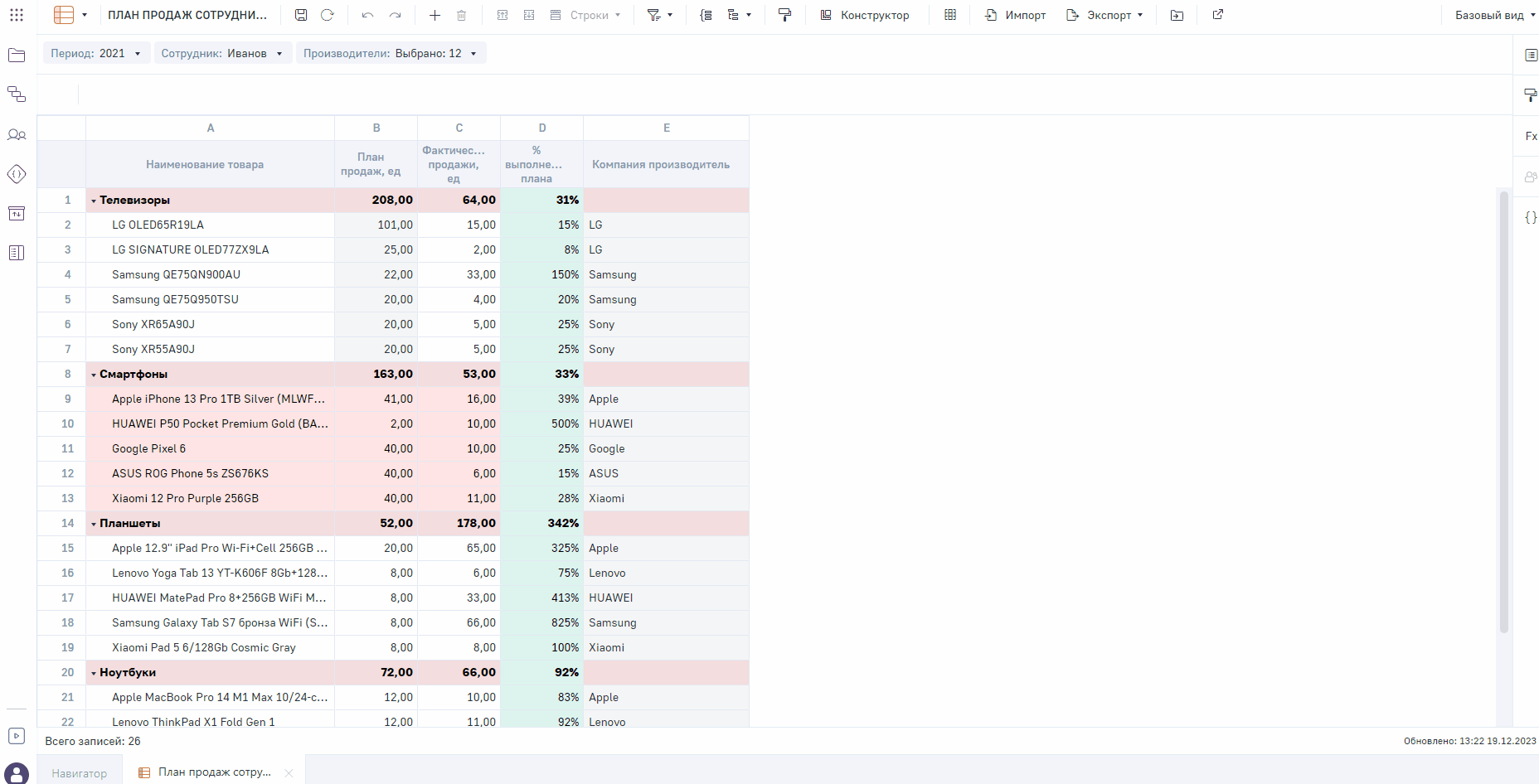Open the filter dropdown

(659, 15)
